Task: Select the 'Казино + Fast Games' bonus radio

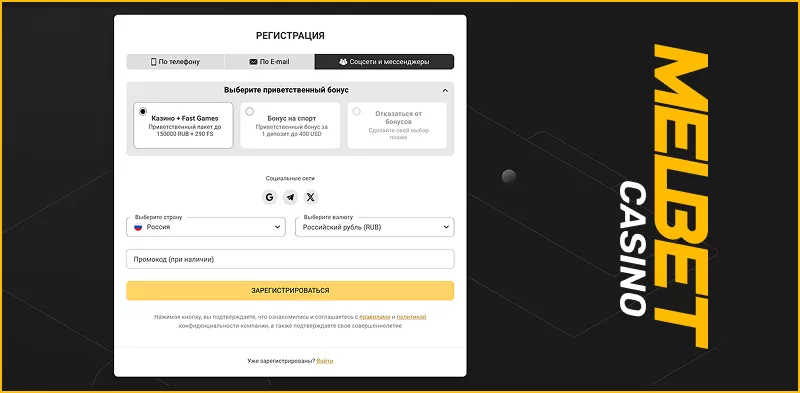Action: [143, 111]
